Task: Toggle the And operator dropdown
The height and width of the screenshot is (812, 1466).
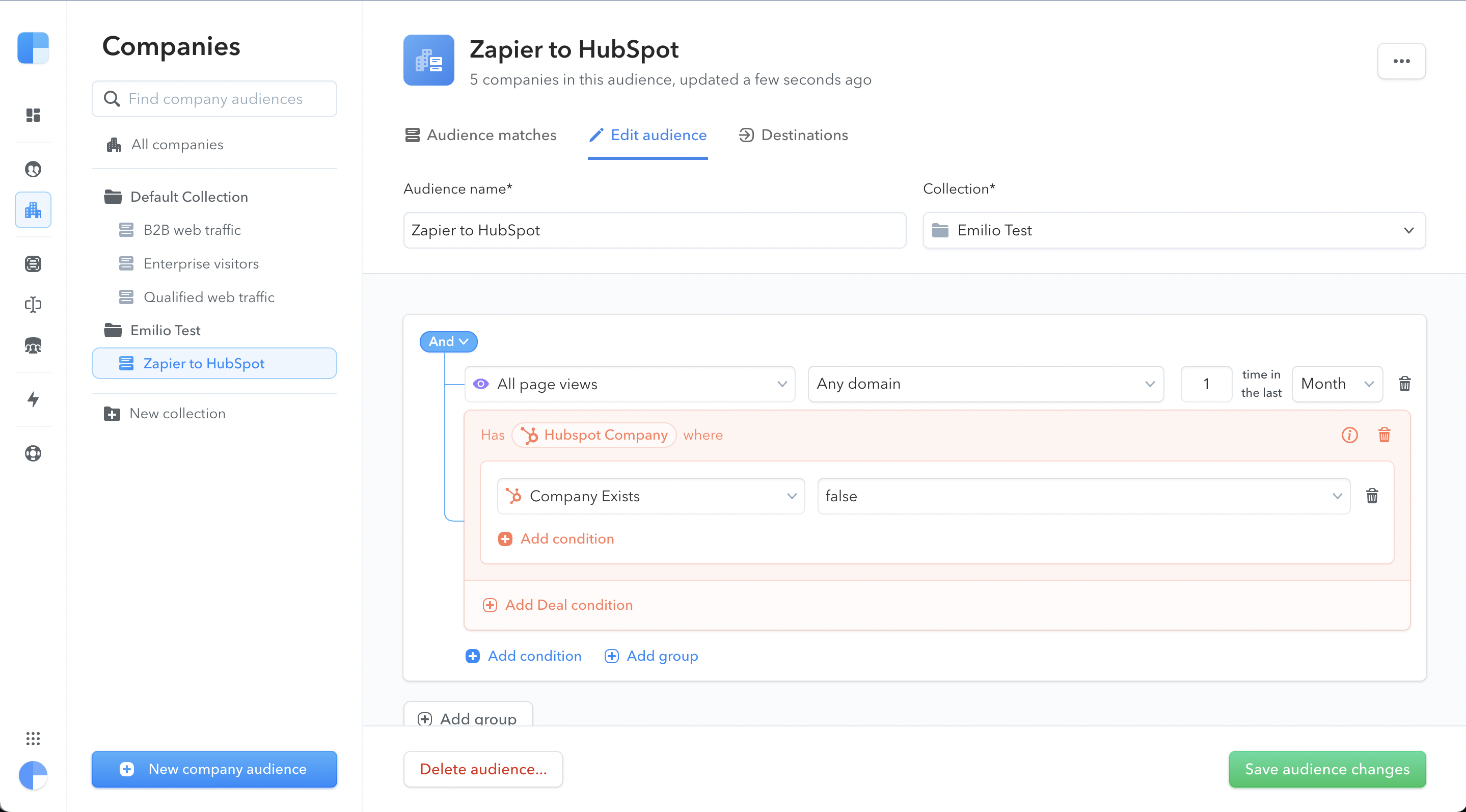Action: click(x=448, y=341)
